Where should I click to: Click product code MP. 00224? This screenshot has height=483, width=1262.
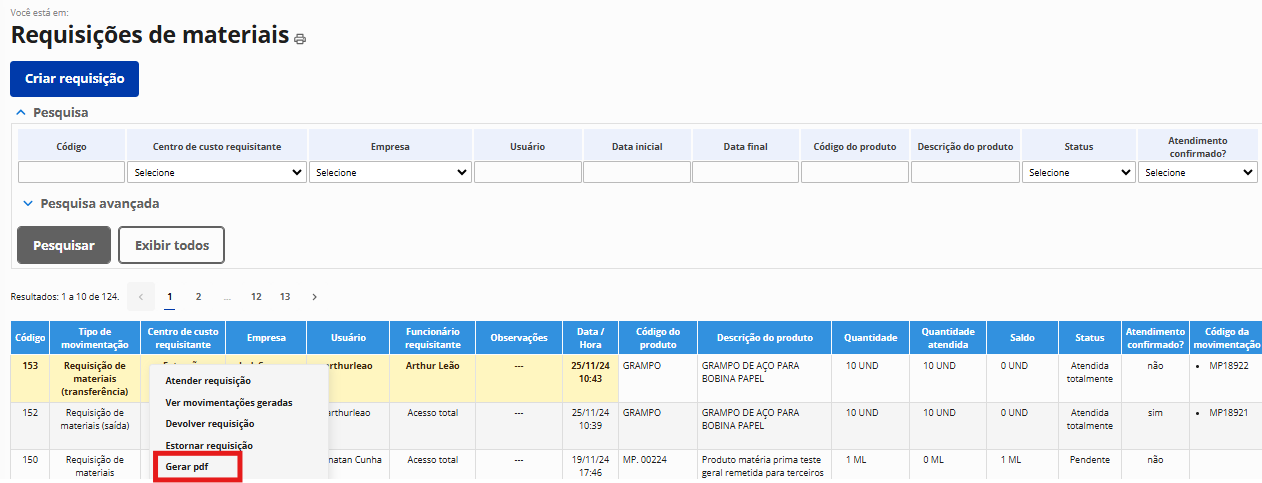click(x=647, y=460)
